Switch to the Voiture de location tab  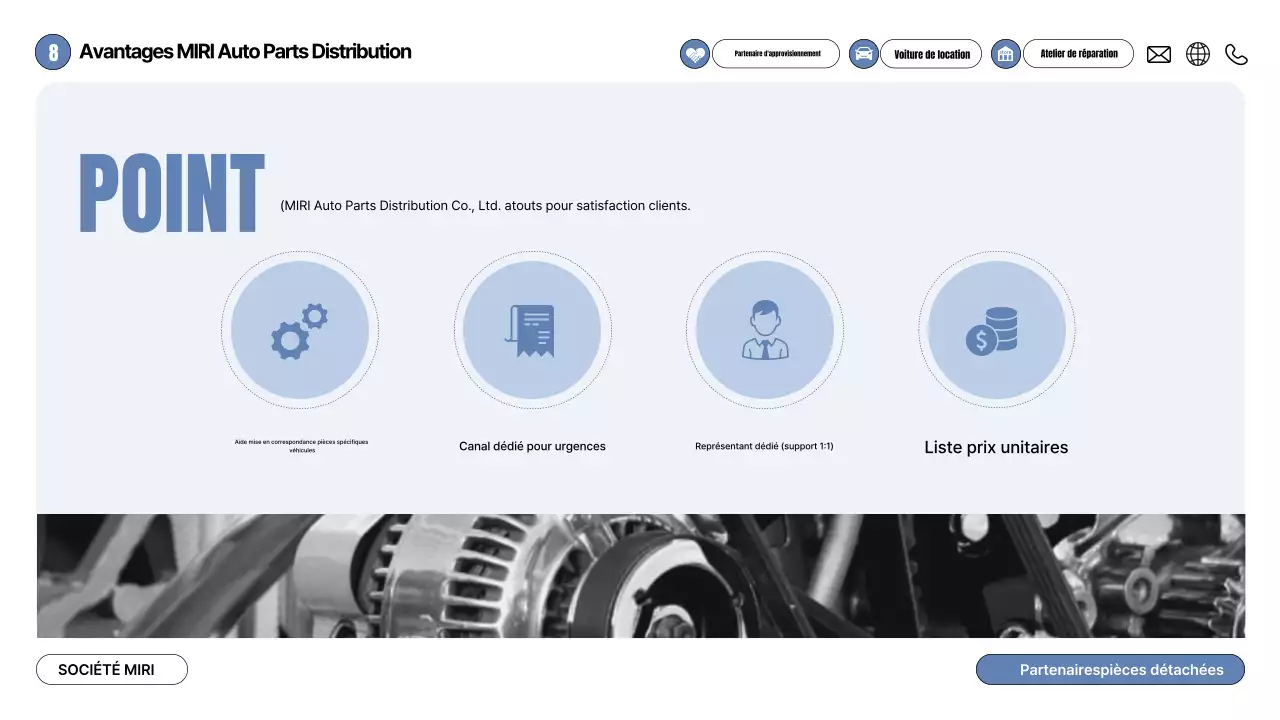click(x=931, y=54)
